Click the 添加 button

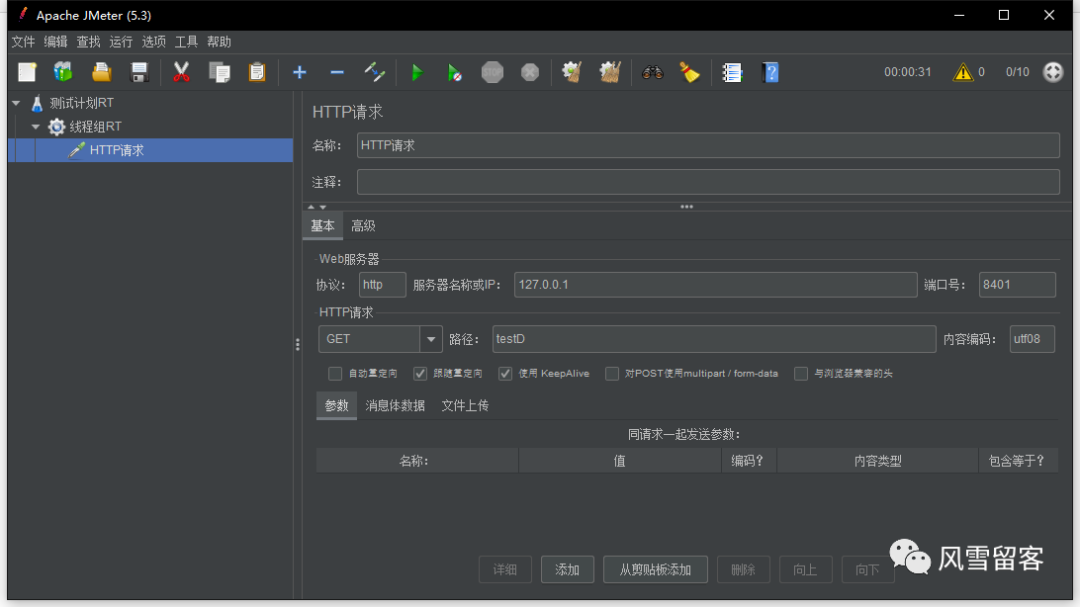[x=567, y=570]
